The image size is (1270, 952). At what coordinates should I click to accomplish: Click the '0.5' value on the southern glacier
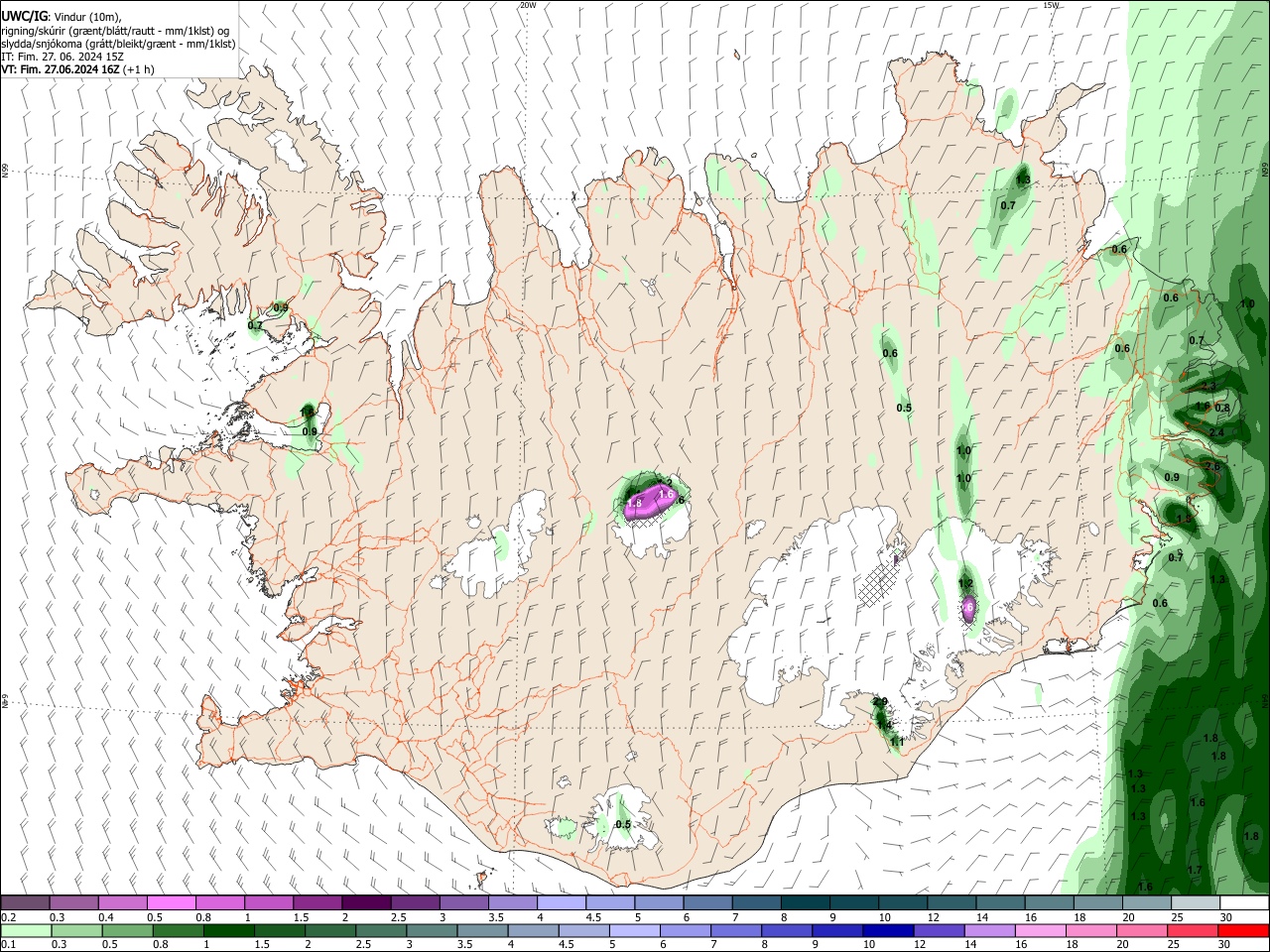[623, 825]
